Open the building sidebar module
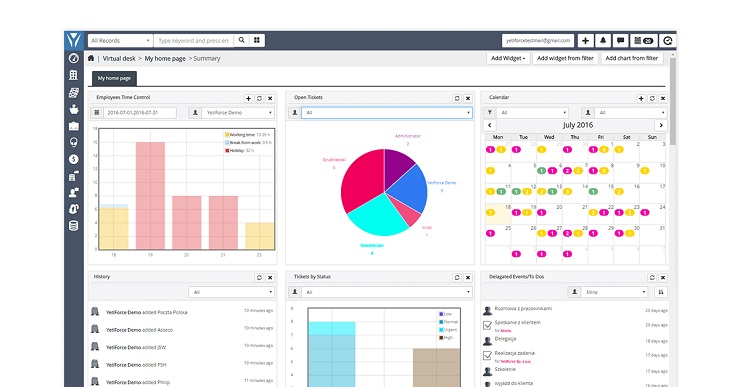The height and width of the screenshot is (387, 740). pyautogui.click(x=74, y=75)
